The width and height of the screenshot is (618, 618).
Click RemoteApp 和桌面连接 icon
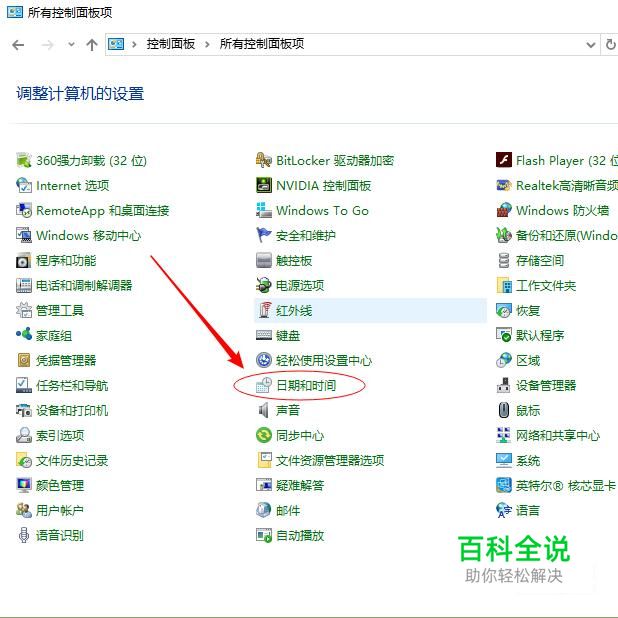(24, 210)
